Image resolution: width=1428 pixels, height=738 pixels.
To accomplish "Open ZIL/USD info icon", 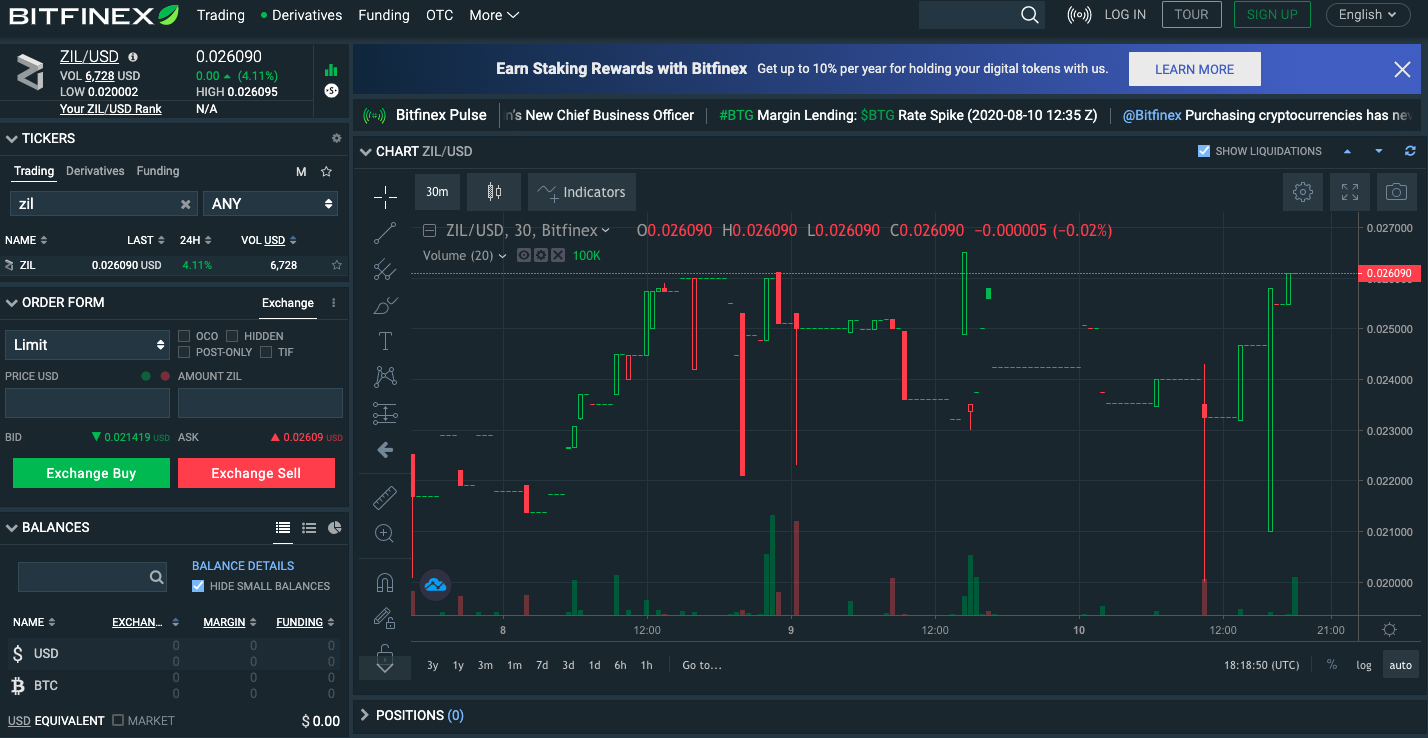I will tap(133, 57).
